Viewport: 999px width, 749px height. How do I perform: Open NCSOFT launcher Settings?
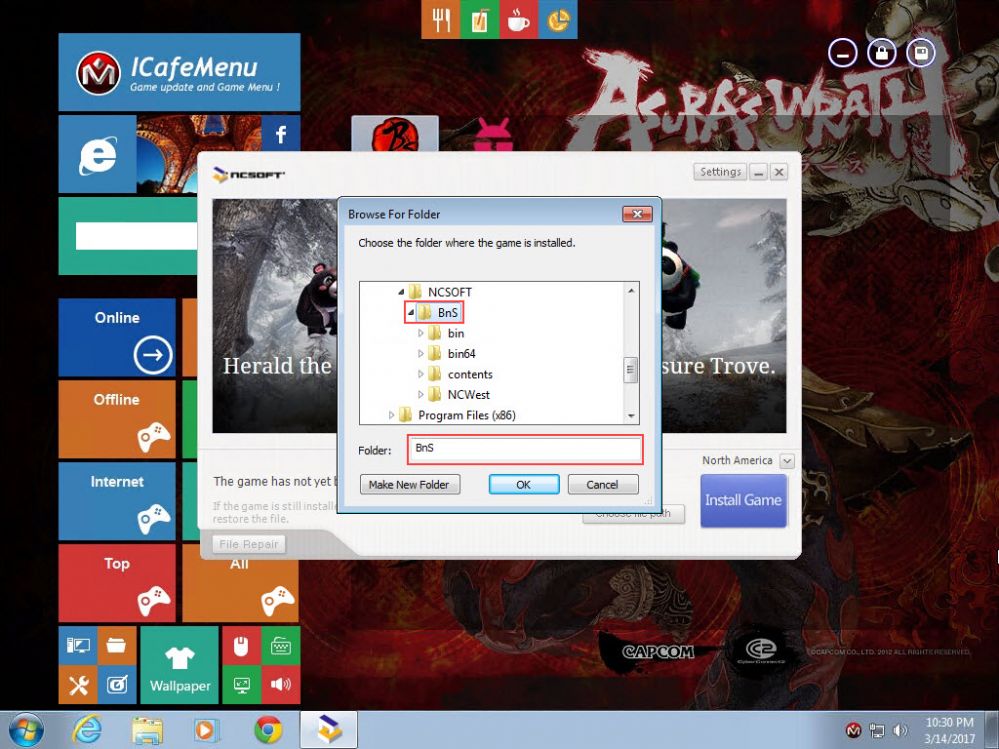tap(720, 171)
